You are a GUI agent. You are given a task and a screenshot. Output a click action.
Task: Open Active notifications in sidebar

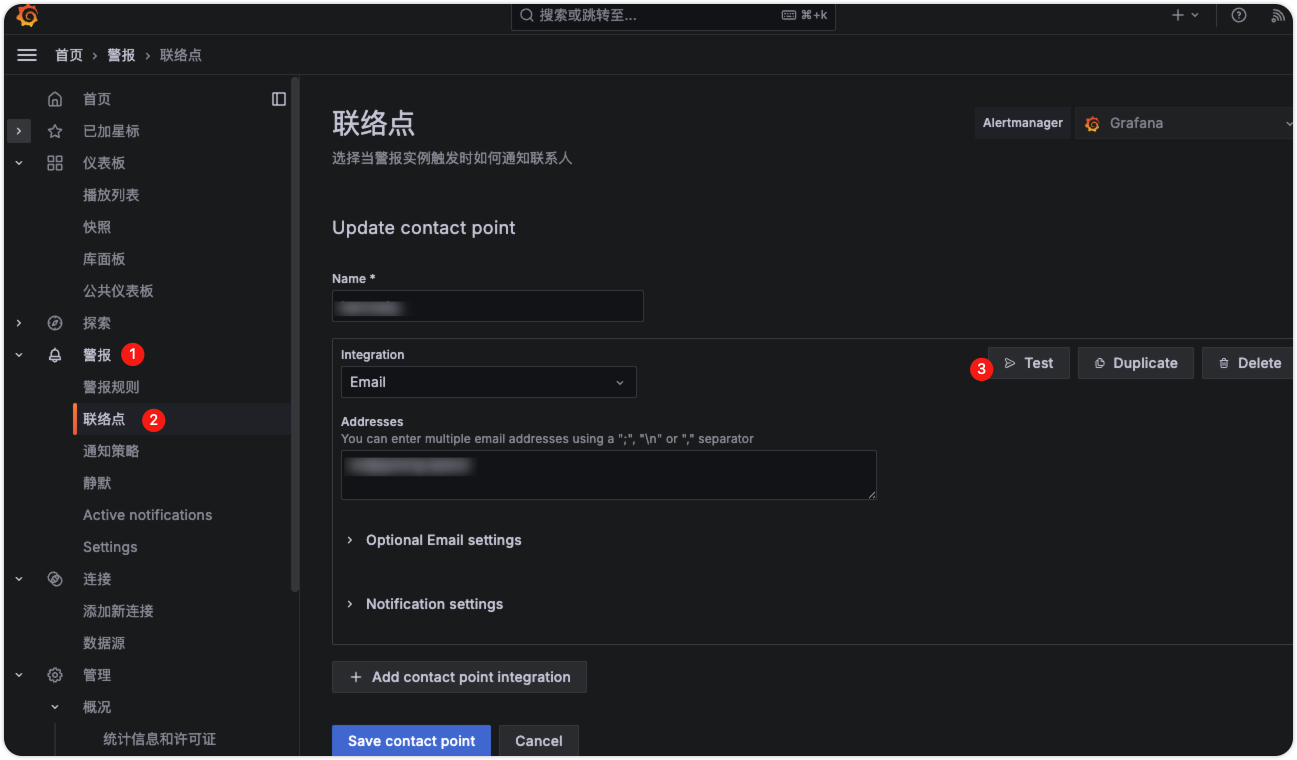click(x=147, y=515)
